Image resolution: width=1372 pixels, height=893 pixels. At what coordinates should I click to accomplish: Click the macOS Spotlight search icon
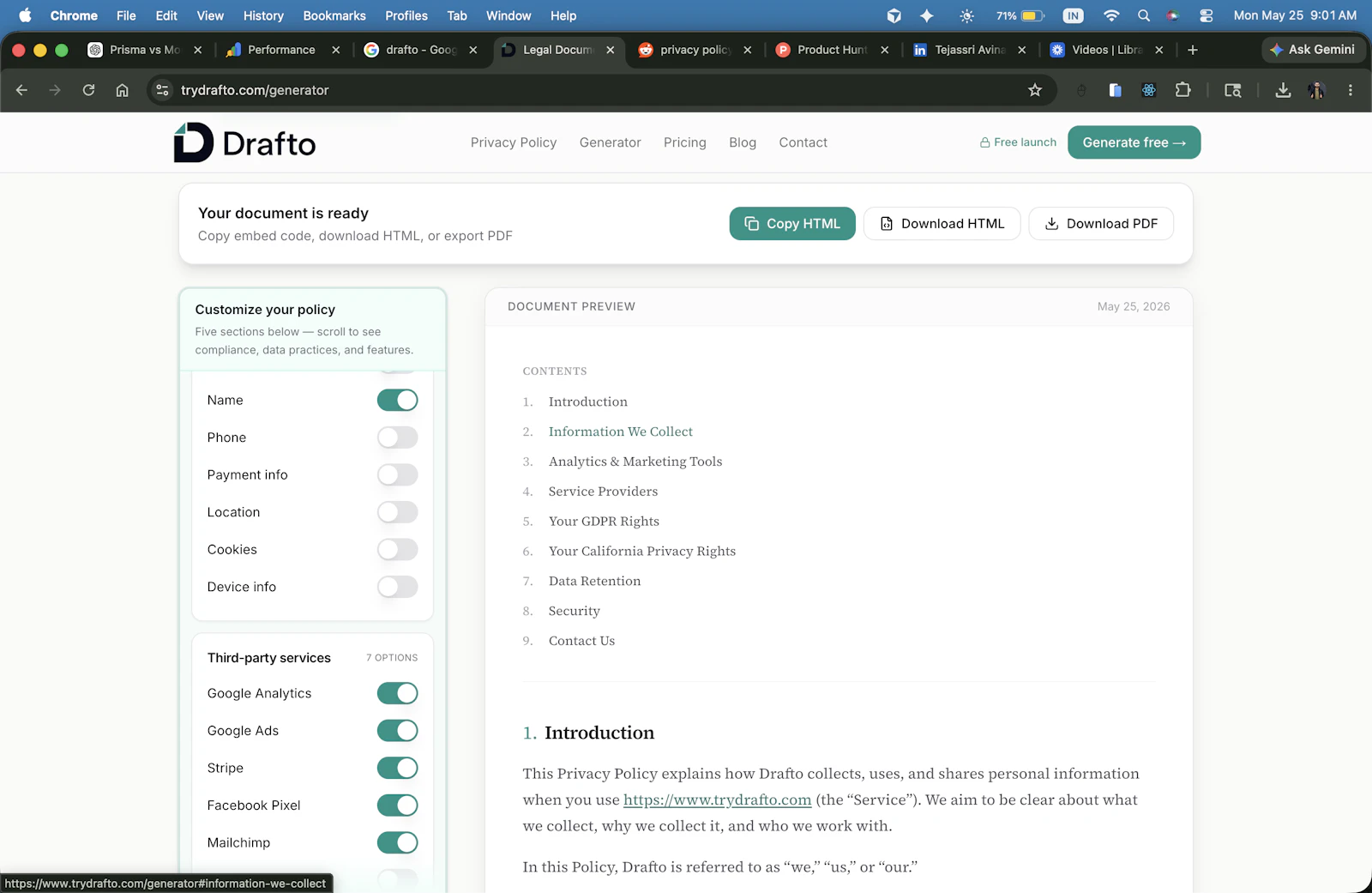pyautogui.click(x=1144, y=15)
